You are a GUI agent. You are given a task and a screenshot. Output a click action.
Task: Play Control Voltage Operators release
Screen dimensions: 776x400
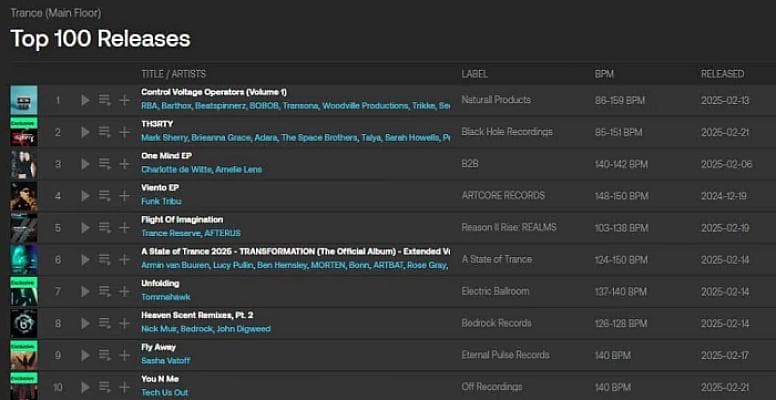click(85, 100)
